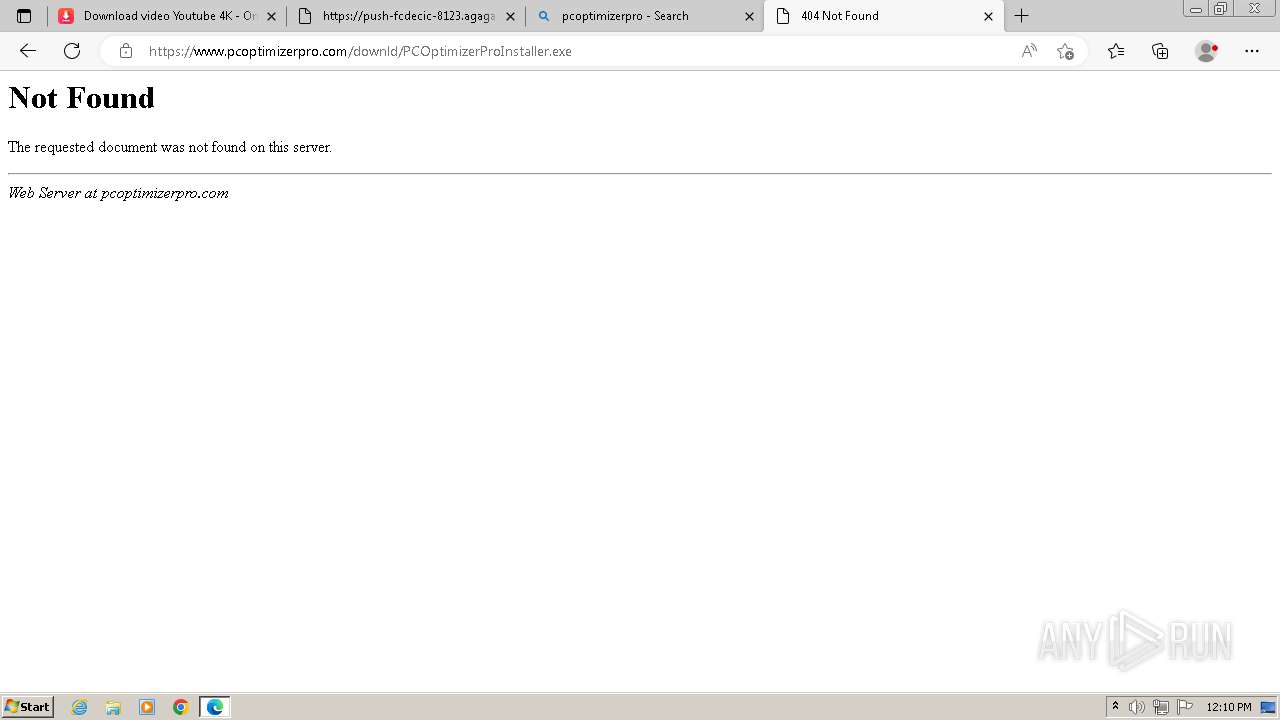Open the tab actions menu icon

pyautogui.click(x=24, y=16)
